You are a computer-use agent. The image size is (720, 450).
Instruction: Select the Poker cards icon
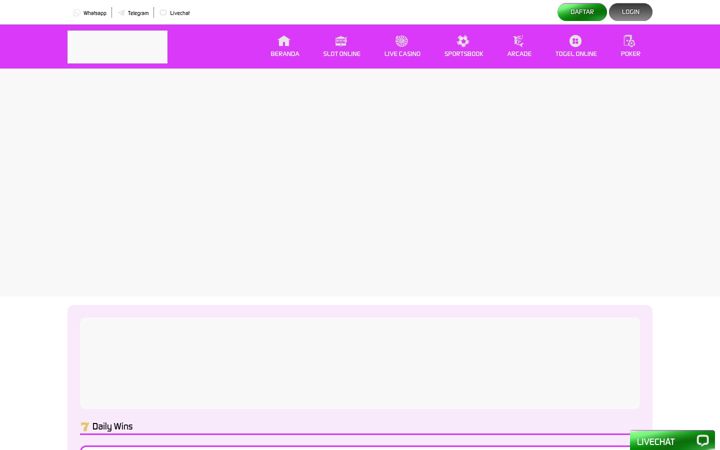(x=629, y=41)
